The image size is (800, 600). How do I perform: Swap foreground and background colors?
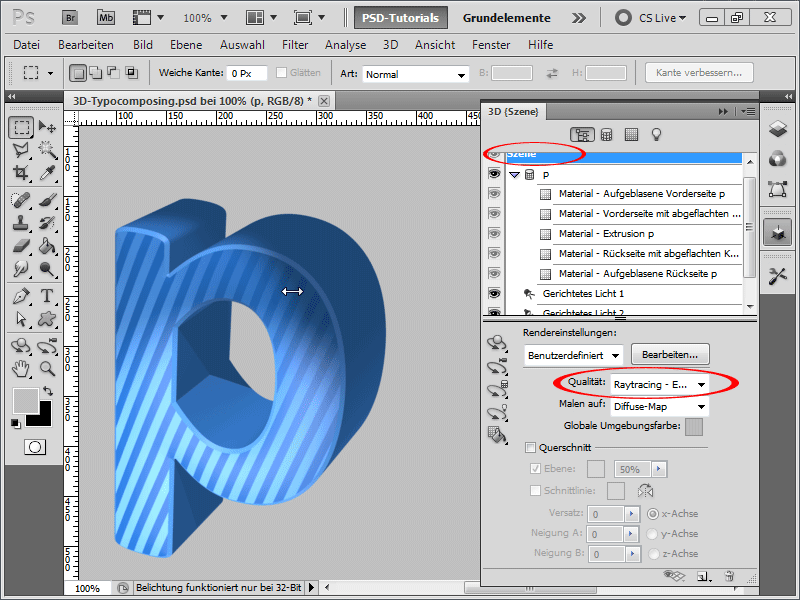[x=47, y=391]
